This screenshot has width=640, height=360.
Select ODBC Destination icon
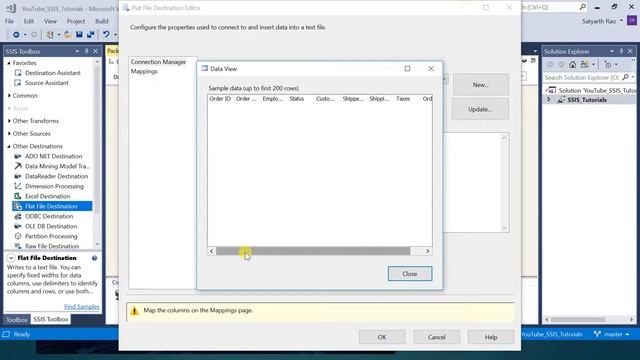pos(18,216)
